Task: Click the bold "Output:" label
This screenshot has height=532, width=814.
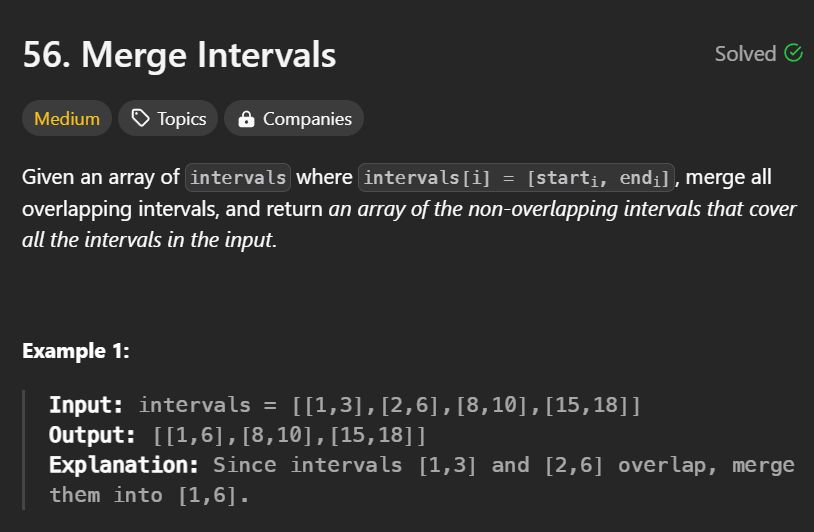Action: point(92,435)
